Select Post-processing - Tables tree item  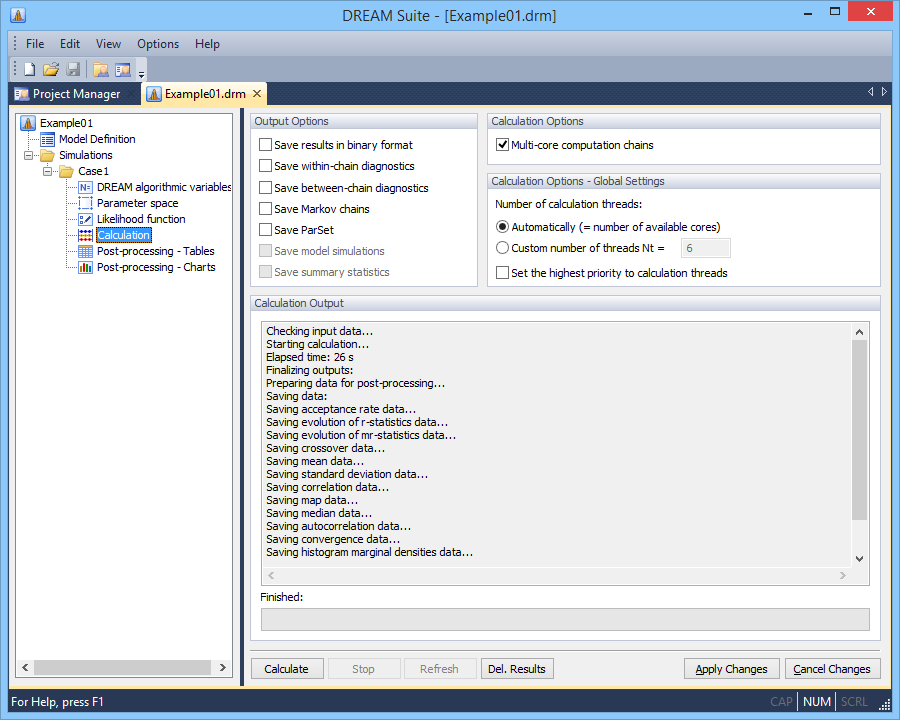[x=156, y=251]
